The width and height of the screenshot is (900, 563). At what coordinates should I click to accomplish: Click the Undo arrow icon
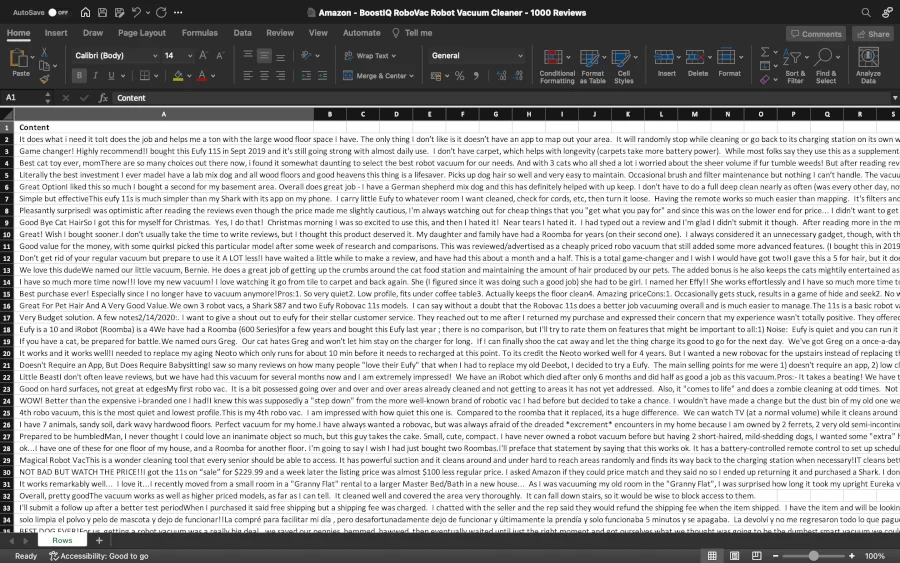click(136, 12)
